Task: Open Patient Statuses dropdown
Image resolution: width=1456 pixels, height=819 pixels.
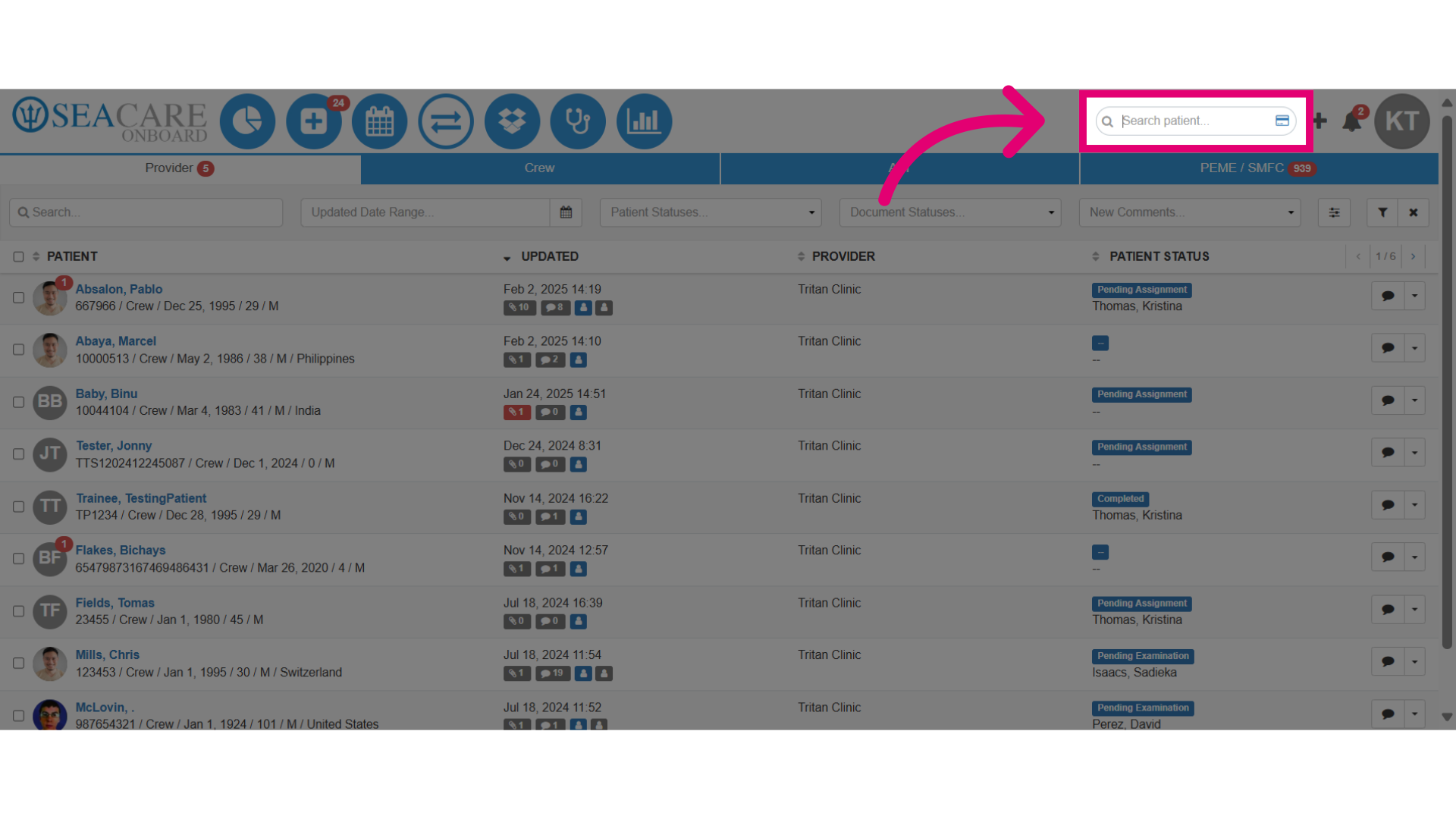Action: 711,212
